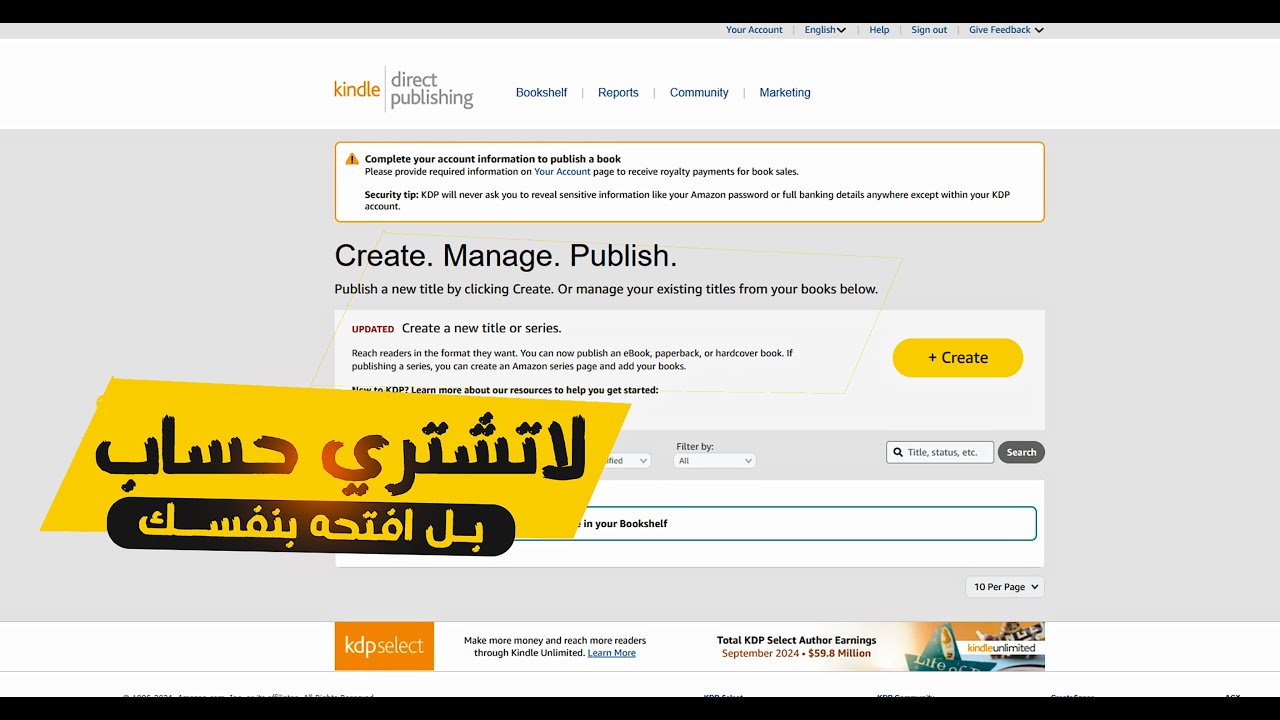Click the Search button
This screenshot has height=720, width=1280.
tap(1021, 452)
